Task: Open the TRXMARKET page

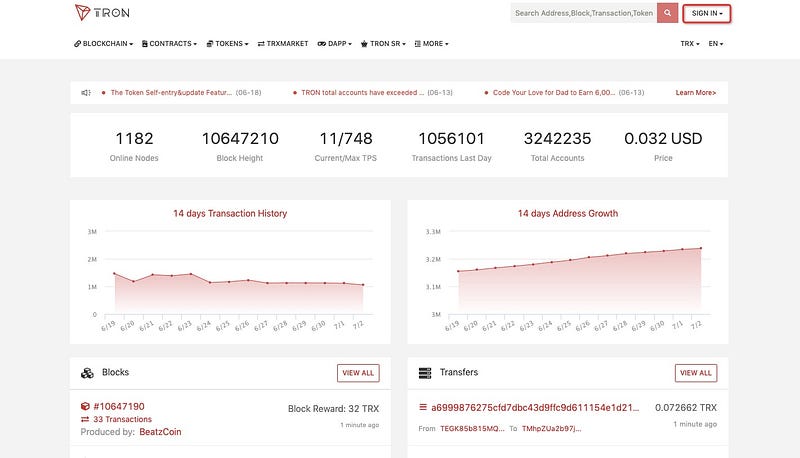Action: pos(283,44)
